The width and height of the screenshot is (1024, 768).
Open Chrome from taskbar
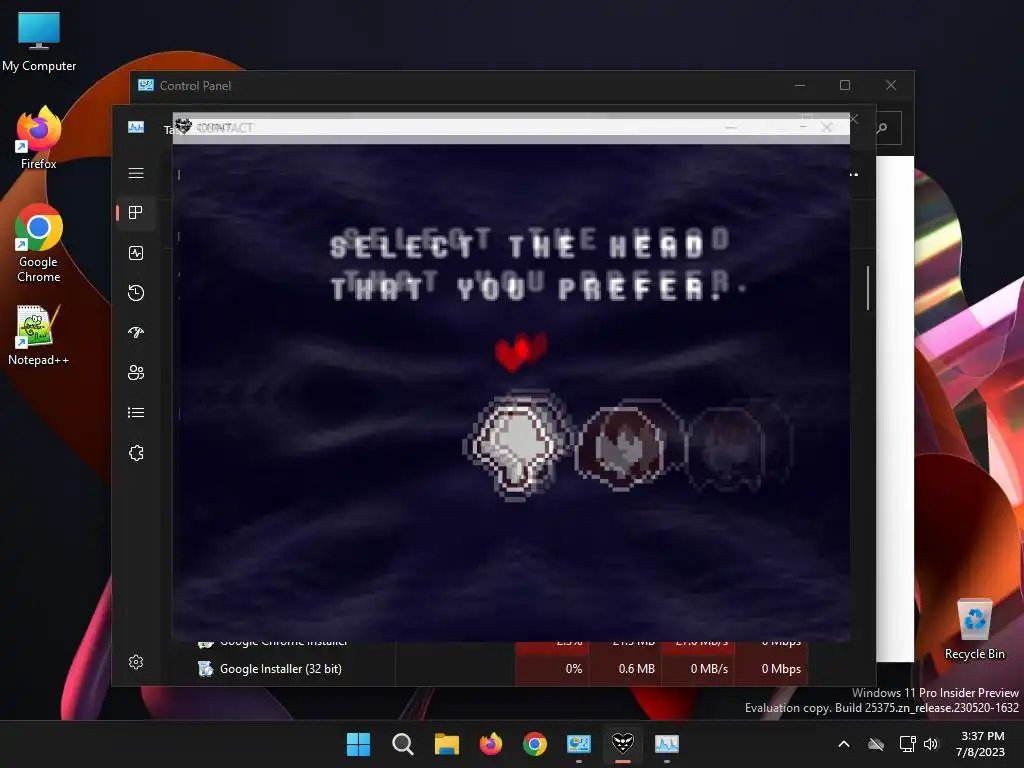click(x=534, y=744)
